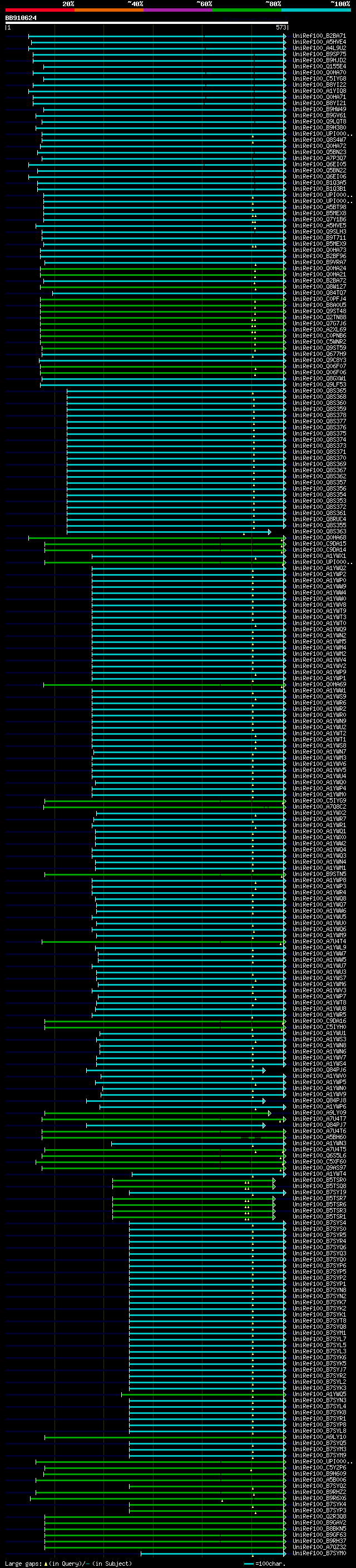Select hit label UniRef100_Q9SLH3
This screenshot has width=356, height=1568.
pyautogui.click(x=319, y=232)
